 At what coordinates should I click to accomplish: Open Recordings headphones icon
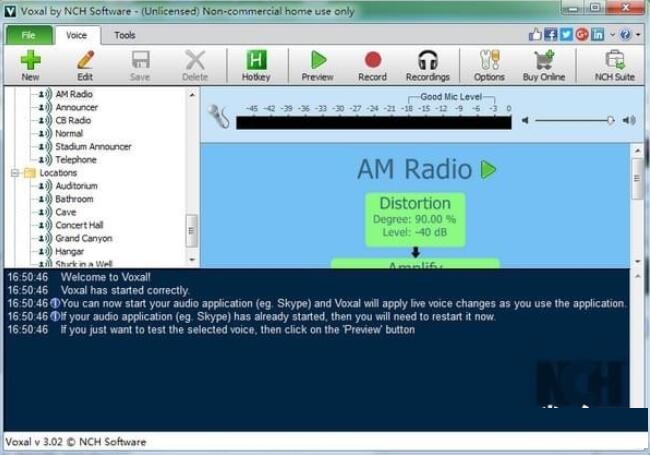coord(427,60)
